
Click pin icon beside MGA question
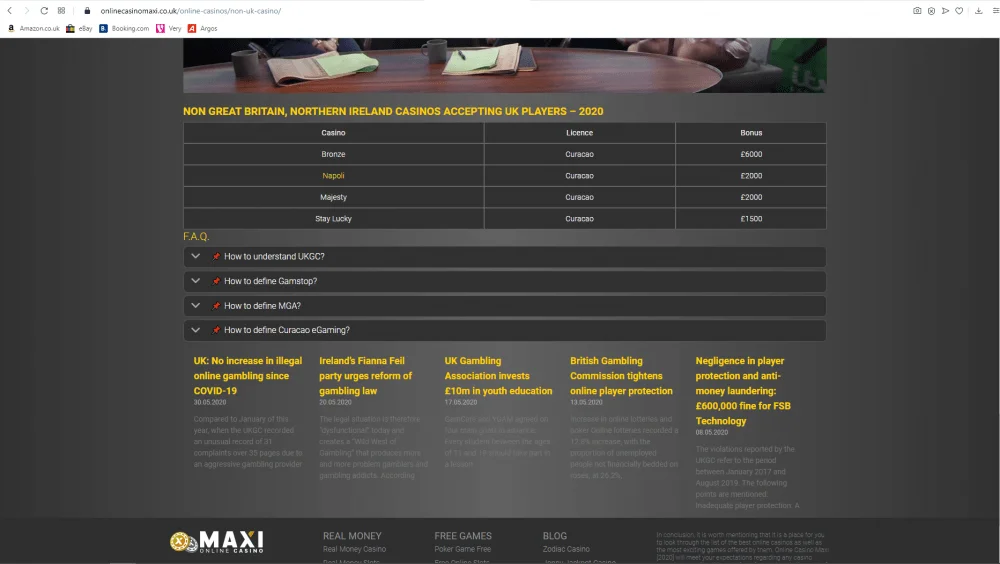216,306
